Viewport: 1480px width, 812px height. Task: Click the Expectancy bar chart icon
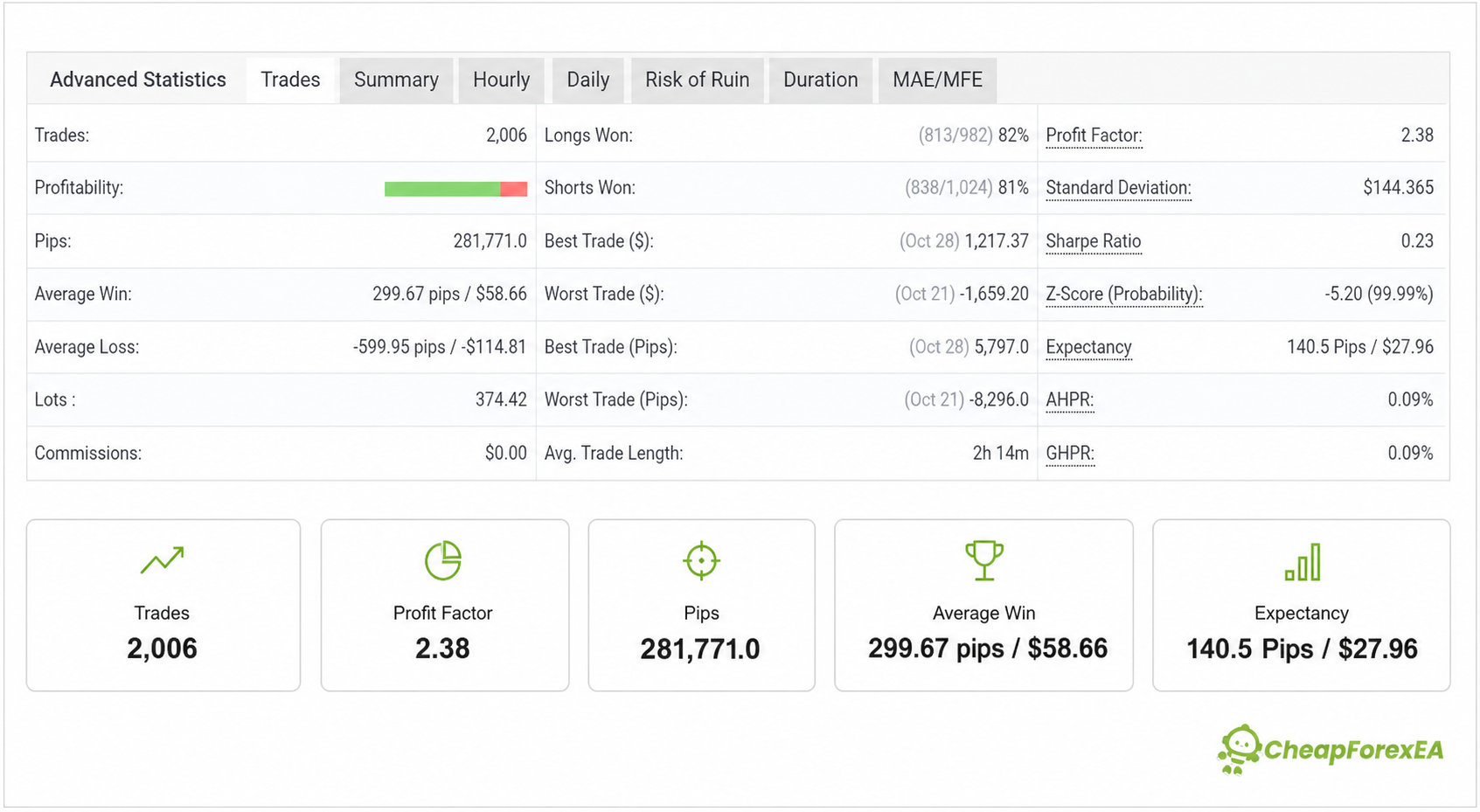(x=1303, y=561)
